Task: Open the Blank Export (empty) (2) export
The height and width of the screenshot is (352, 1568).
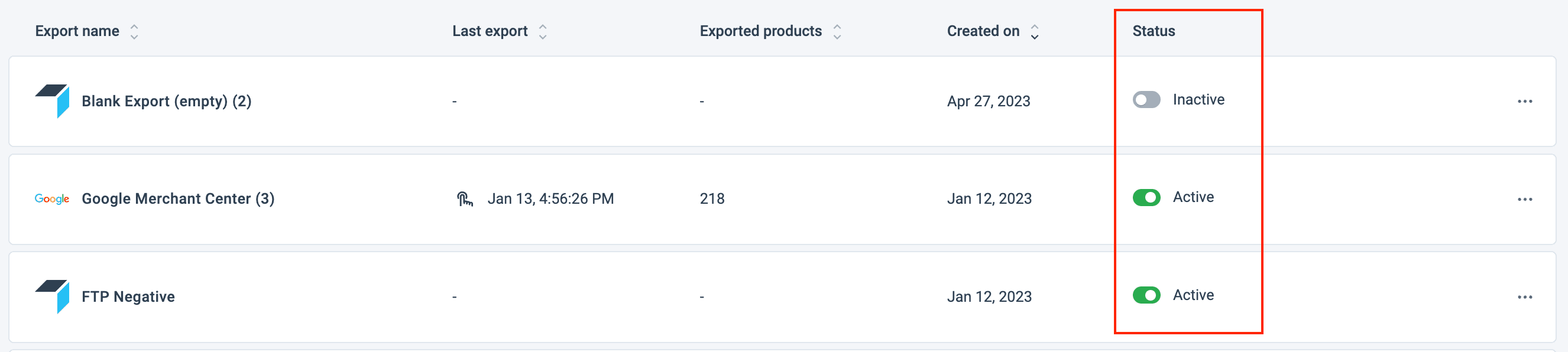Action: tap(166, 101)
